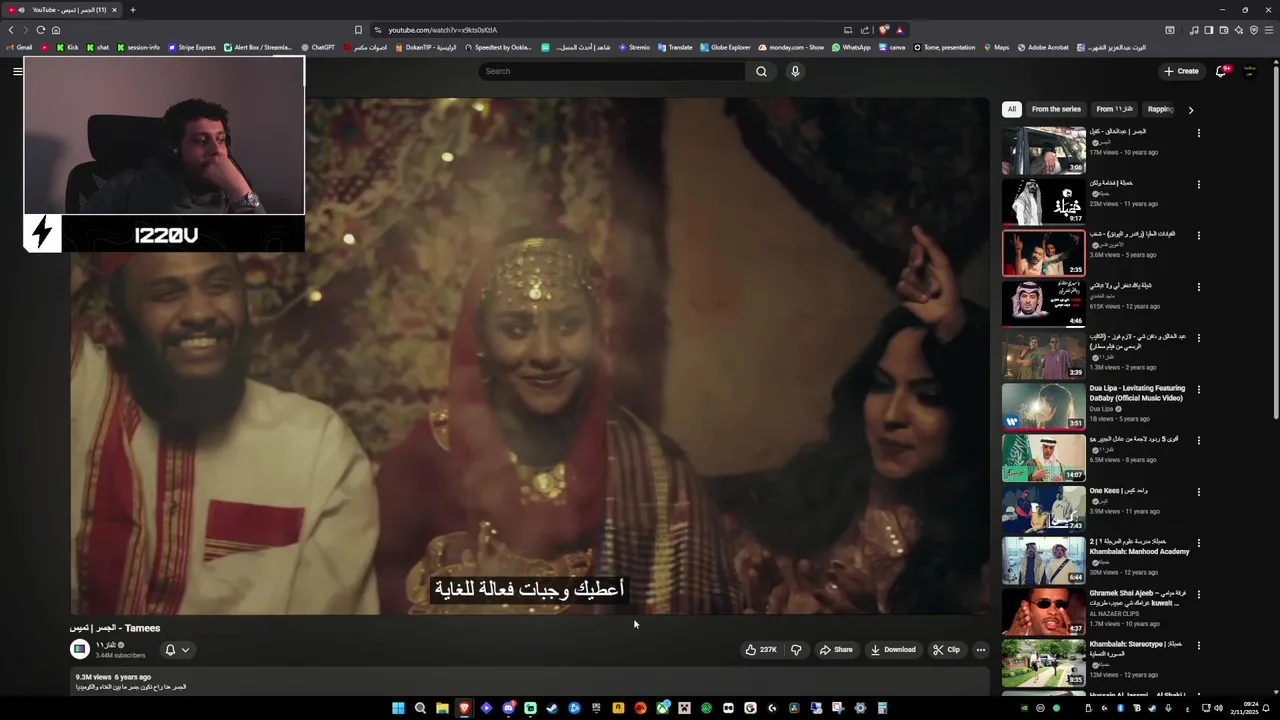Open the account avatar menu

pyautogui.click(x=1250, y=71)
